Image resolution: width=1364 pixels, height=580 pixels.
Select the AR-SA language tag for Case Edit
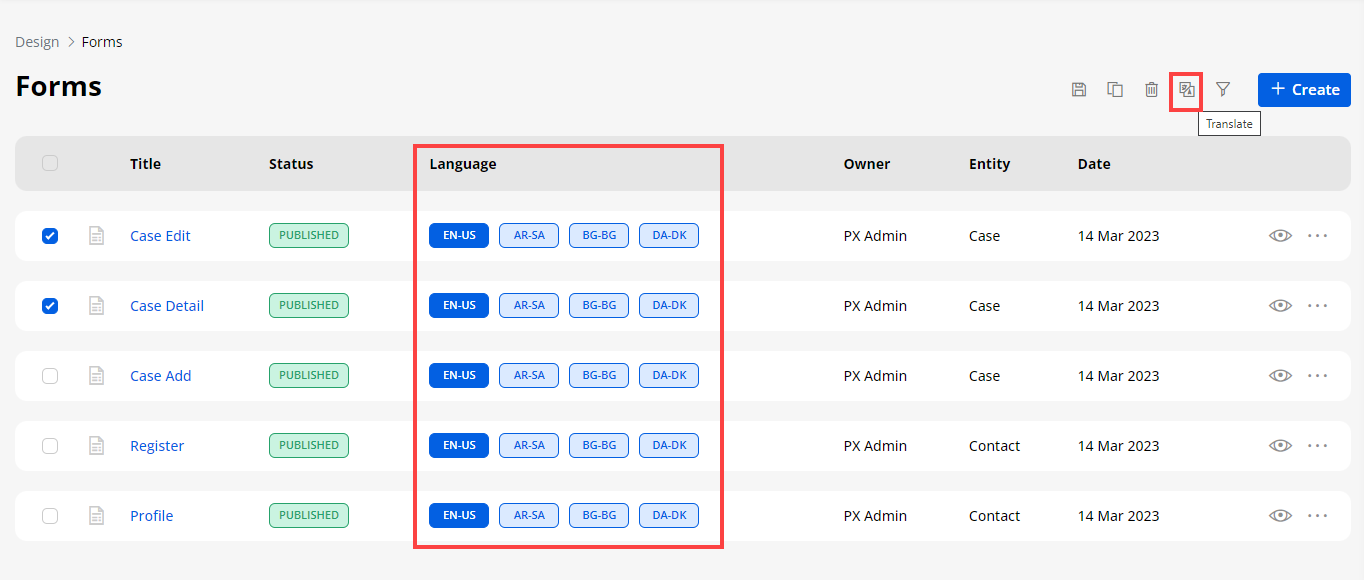(529, 236)
